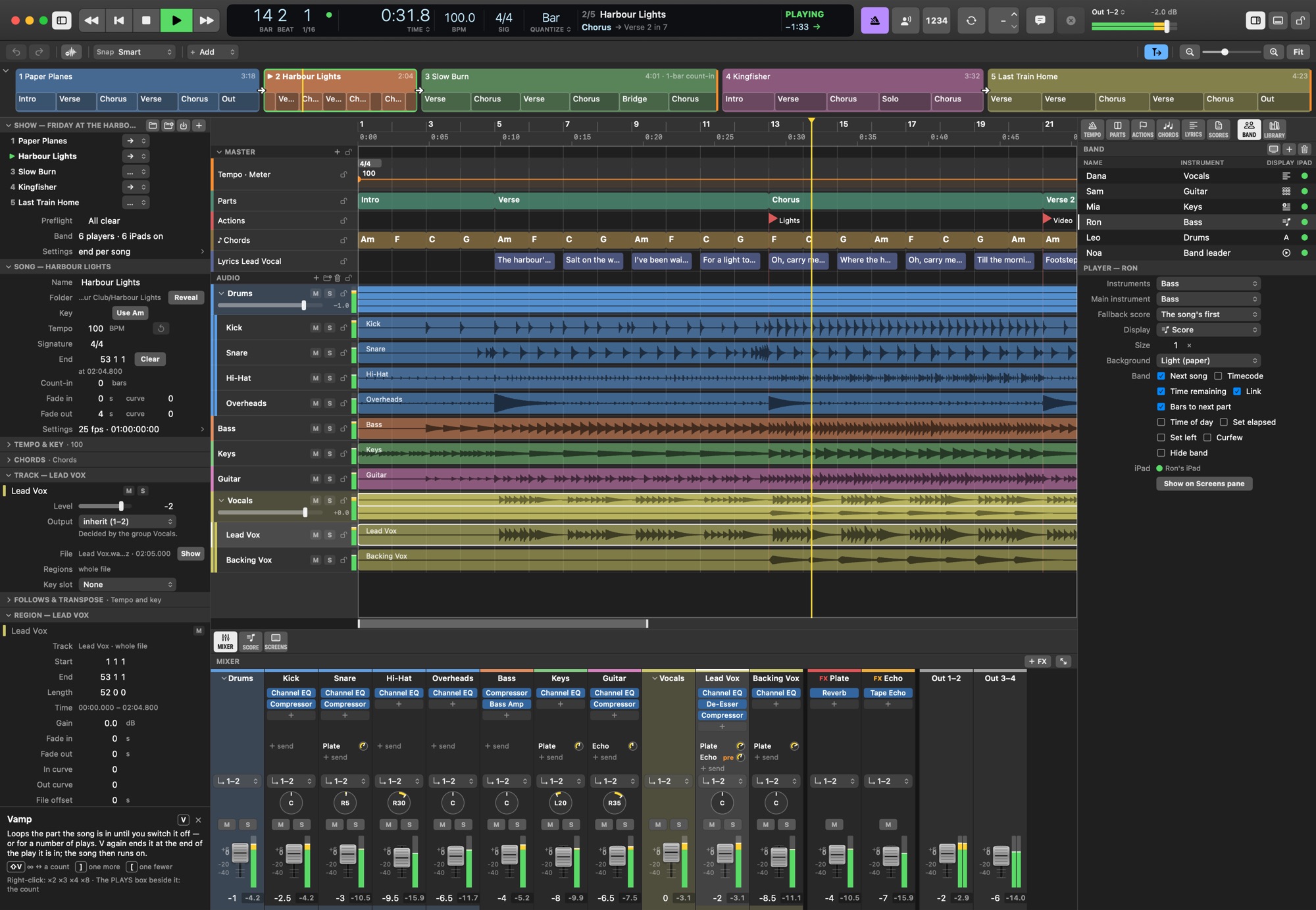Screen dimensions: 1316x910
Task: Open the Snap Smart dropdown
Action: point(134,52)
